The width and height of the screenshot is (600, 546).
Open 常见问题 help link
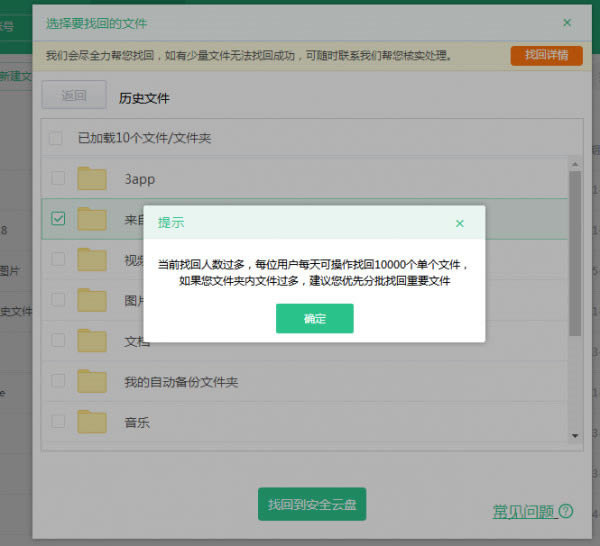pos(523,512)
